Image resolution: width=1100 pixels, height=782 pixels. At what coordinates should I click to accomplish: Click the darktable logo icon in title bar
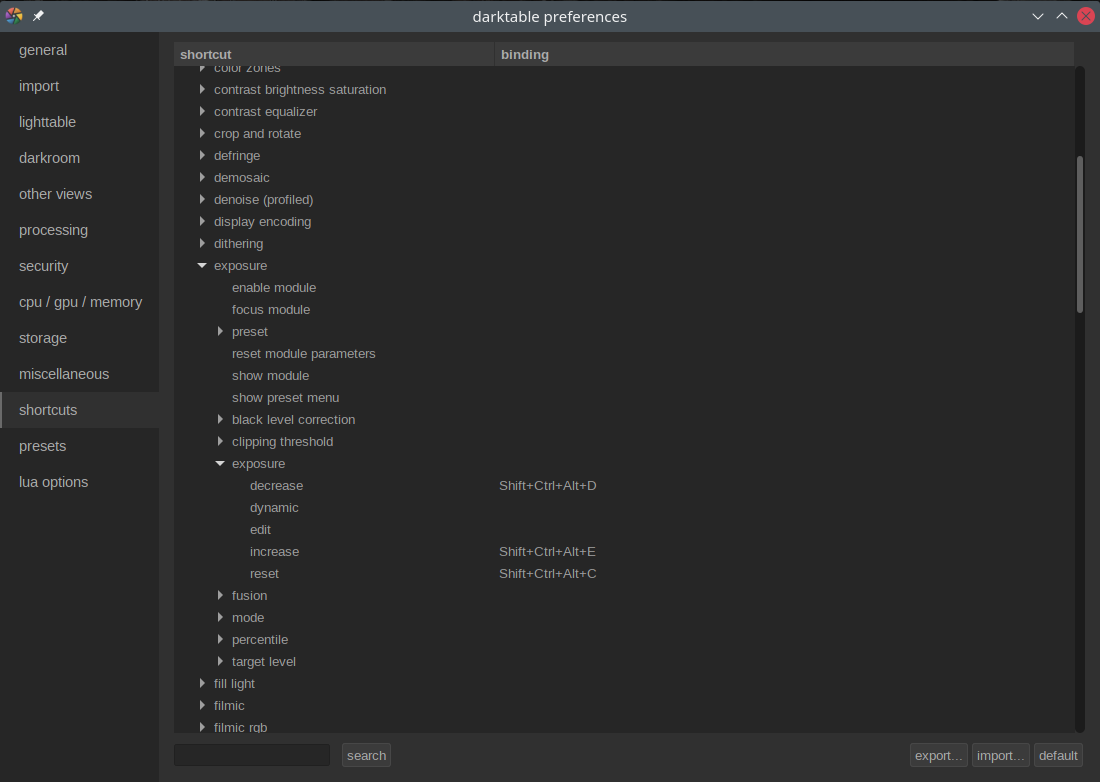pyautogui.click(x=14, y=15)
